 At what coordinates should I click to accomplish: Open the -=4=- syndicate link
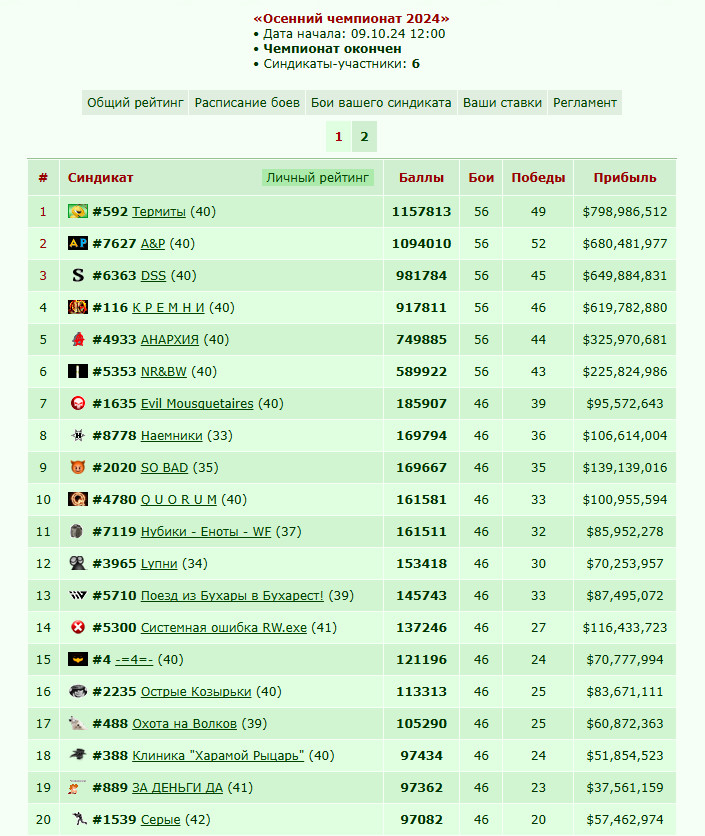pyautogui.click(x=134, y=660)
